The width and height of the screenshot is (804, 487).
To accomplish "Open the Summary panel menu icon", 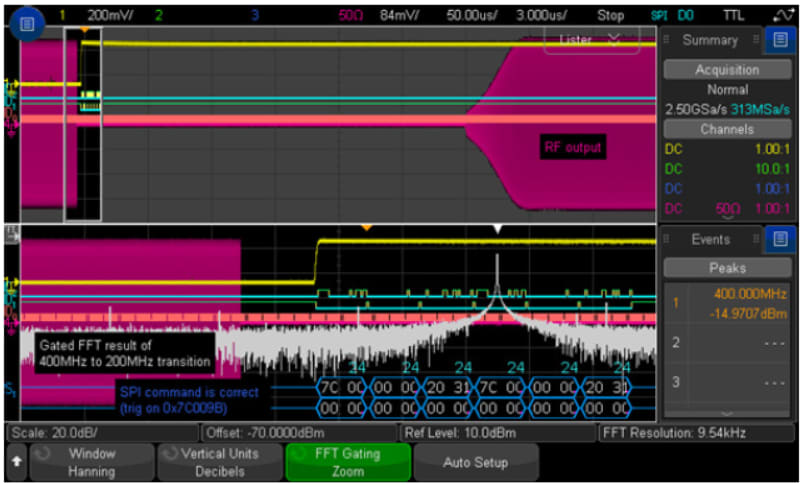I will (x=780, y=40).
